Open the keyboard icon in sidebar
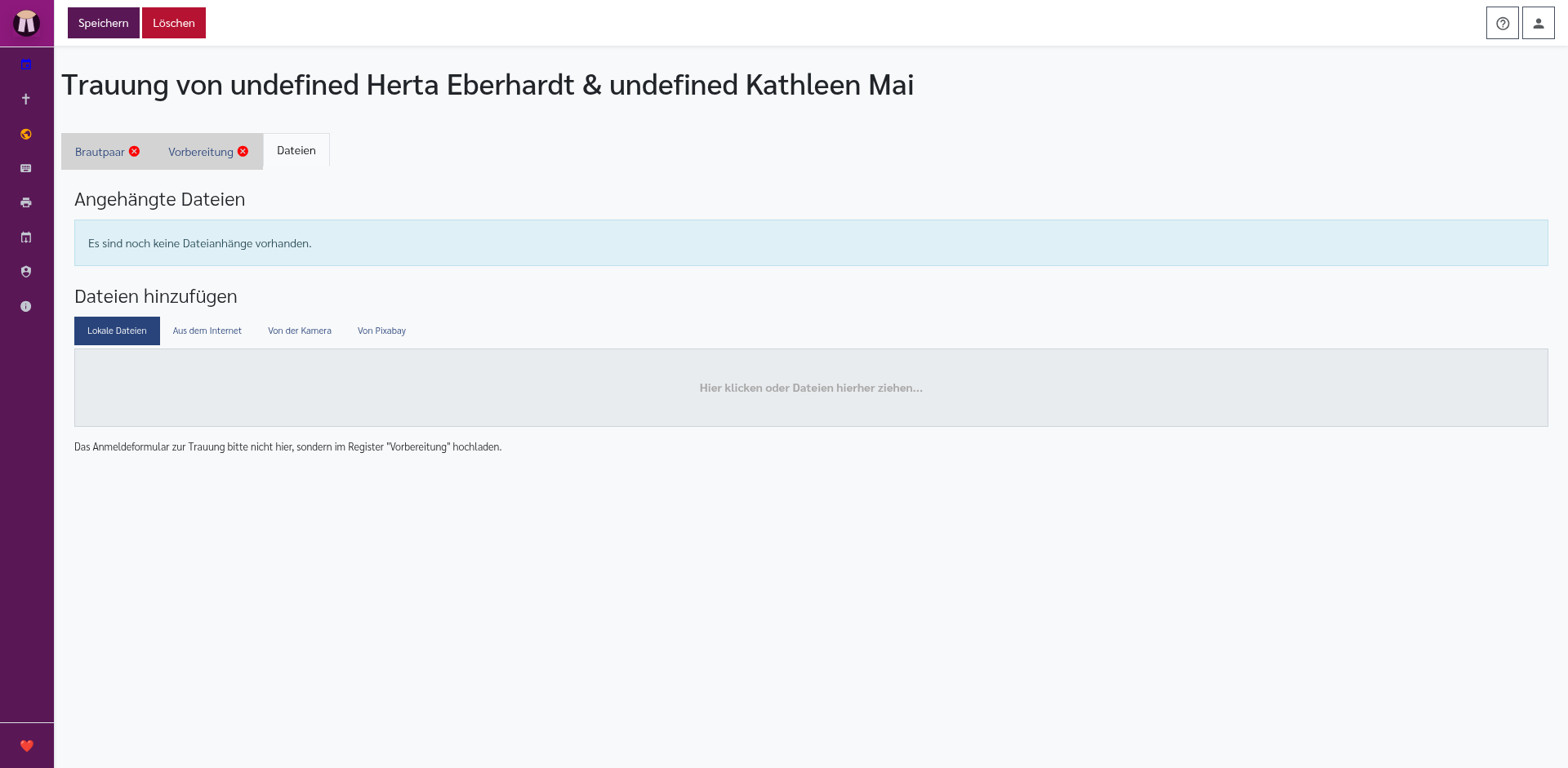This screenshot has width=1568, height=768. (x=26, y=168)
